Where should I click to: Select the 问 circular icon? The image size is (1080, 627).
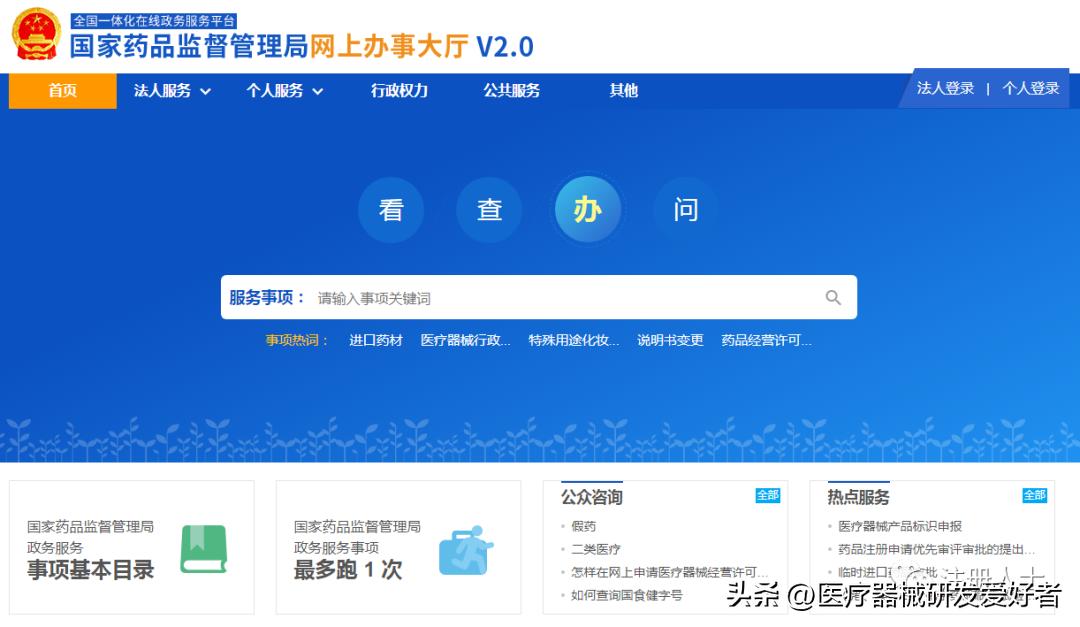[x=684, y=209]
